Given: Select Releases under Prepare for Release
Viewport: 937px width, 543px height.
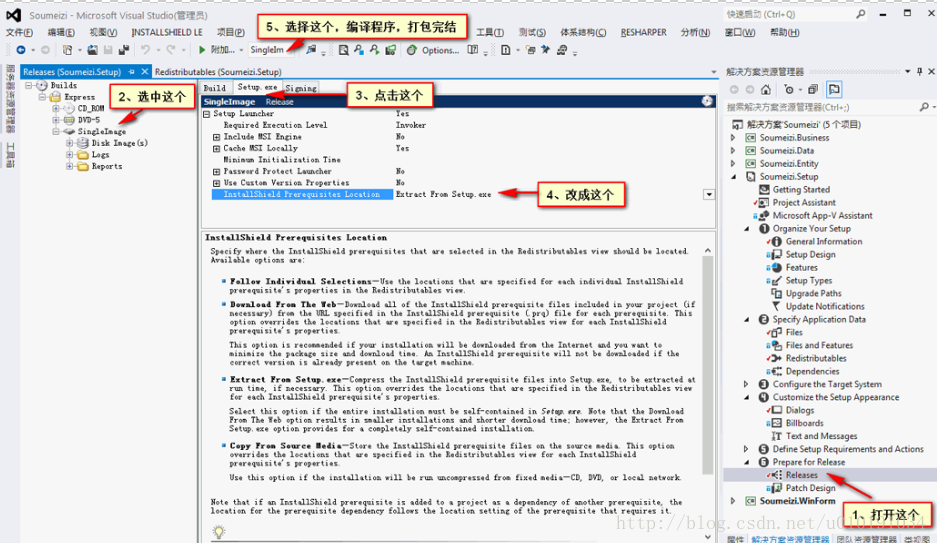Looking at the screenshot, I should pos(801,475).
